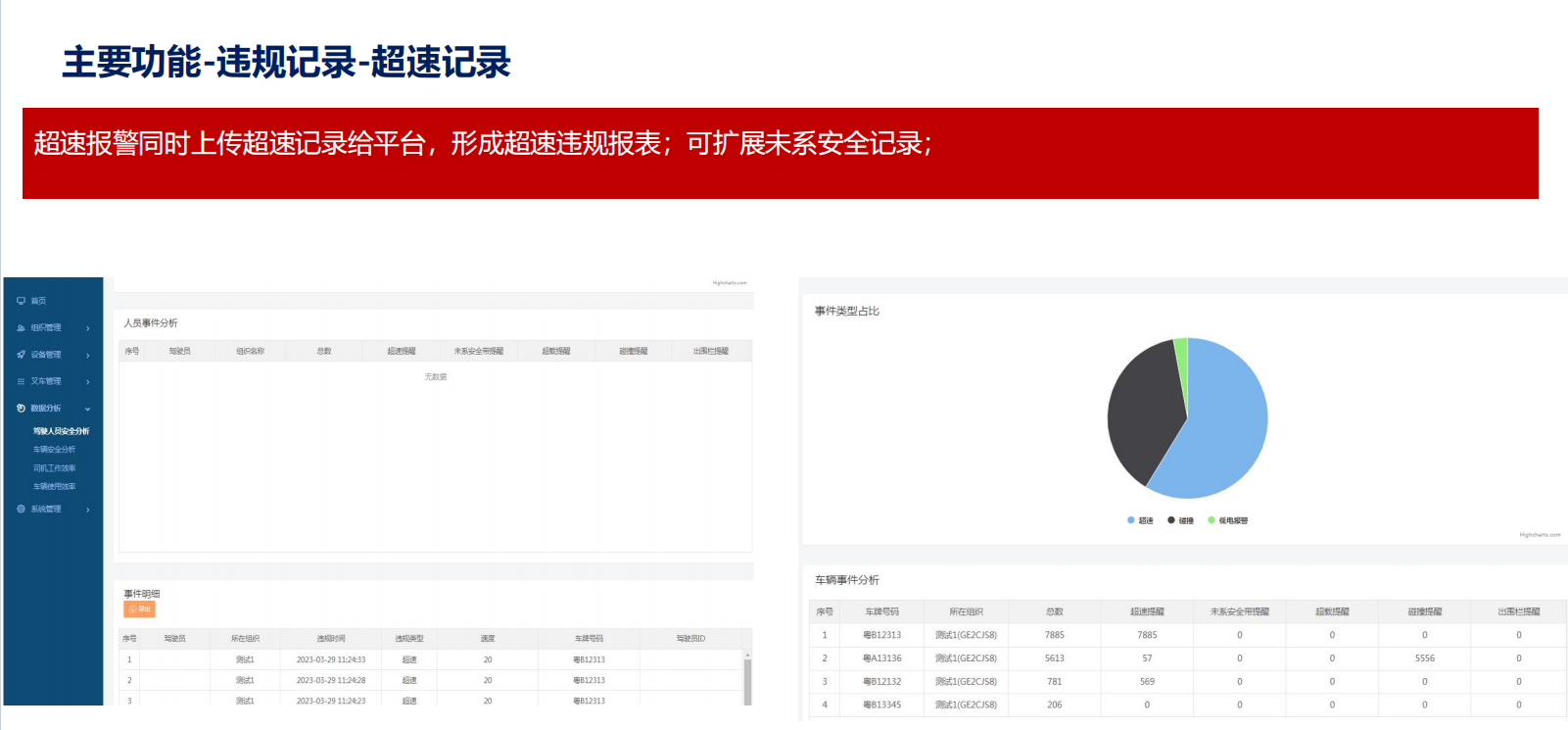The image size is (1568, 730).
Task: Click the 首页 monitor icon in sidebar
Action: (x=21, y=301)
